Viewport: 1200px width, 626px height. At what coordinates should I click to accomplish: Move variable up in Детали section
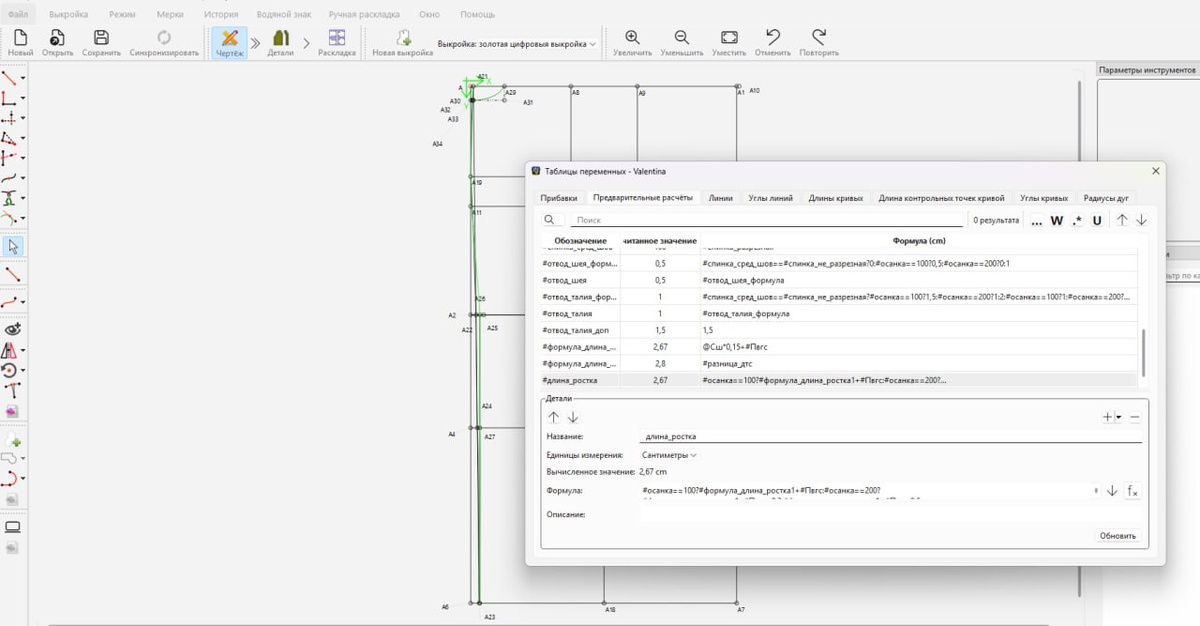tap(554, 417)
